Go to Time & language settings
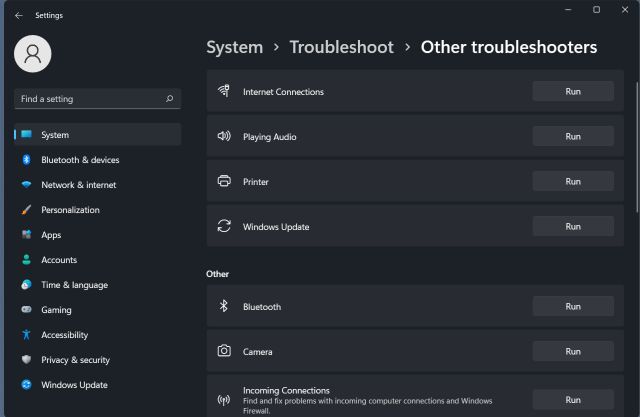The width and height of the screenshot is (640, 417). pyautogui.click(x=74, y=285)
